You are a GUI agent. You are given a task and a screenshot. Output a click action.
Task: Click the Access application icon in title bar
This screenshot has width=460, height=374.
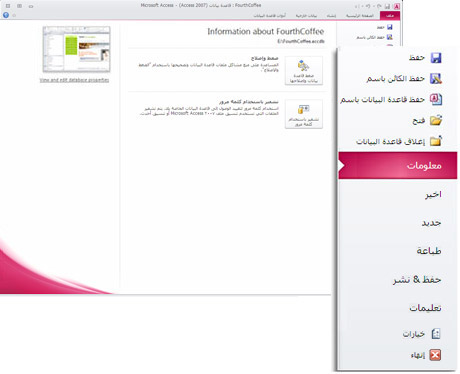pos(397,6)
